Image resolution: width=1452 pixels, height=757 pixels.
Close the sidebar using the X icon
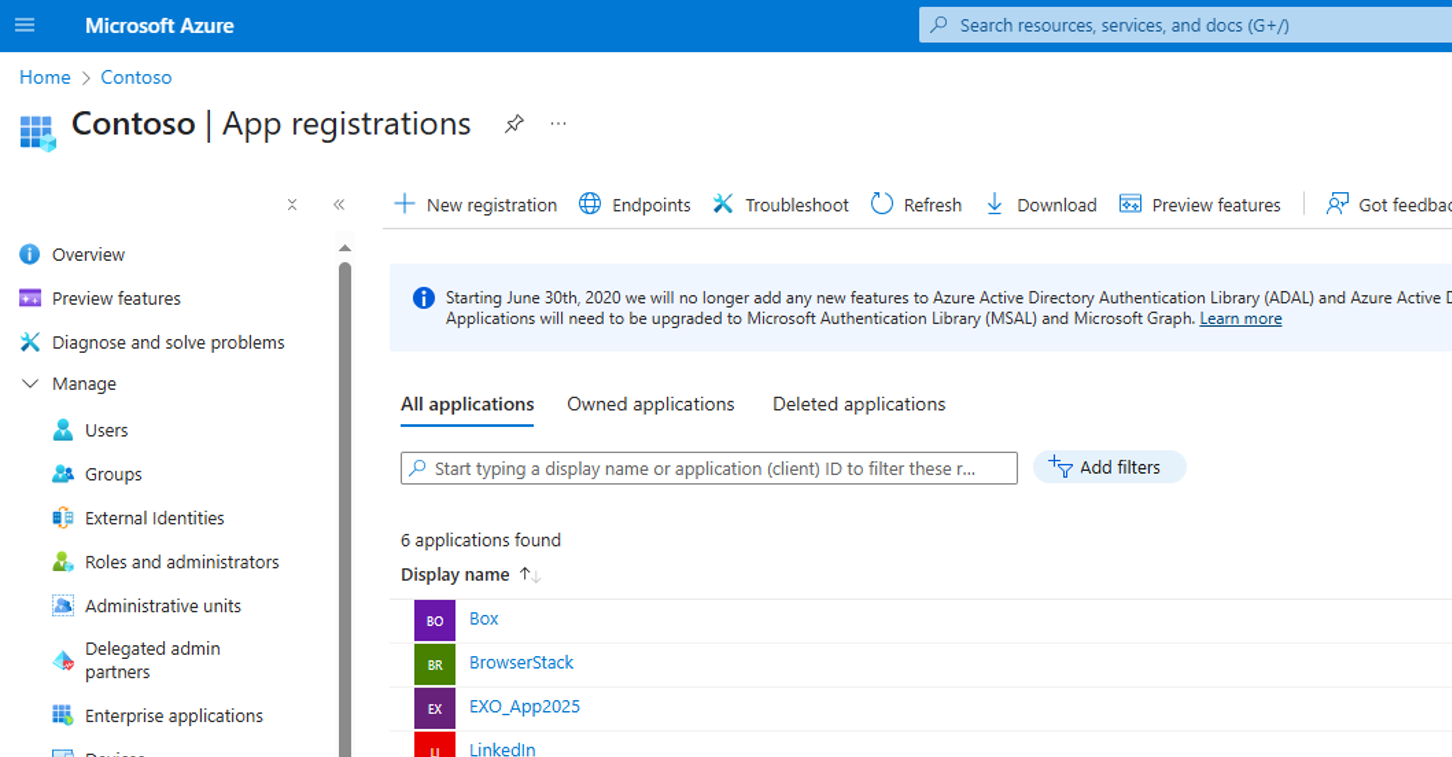292,205
